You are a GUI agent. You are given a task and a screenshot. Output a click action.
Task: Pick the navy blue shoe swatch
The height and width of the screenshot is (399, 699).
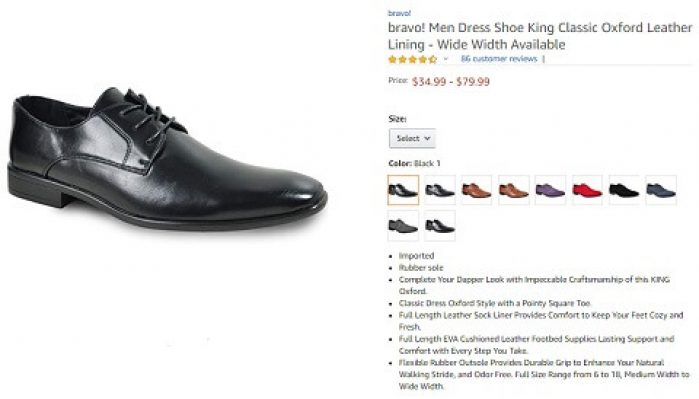661,190
